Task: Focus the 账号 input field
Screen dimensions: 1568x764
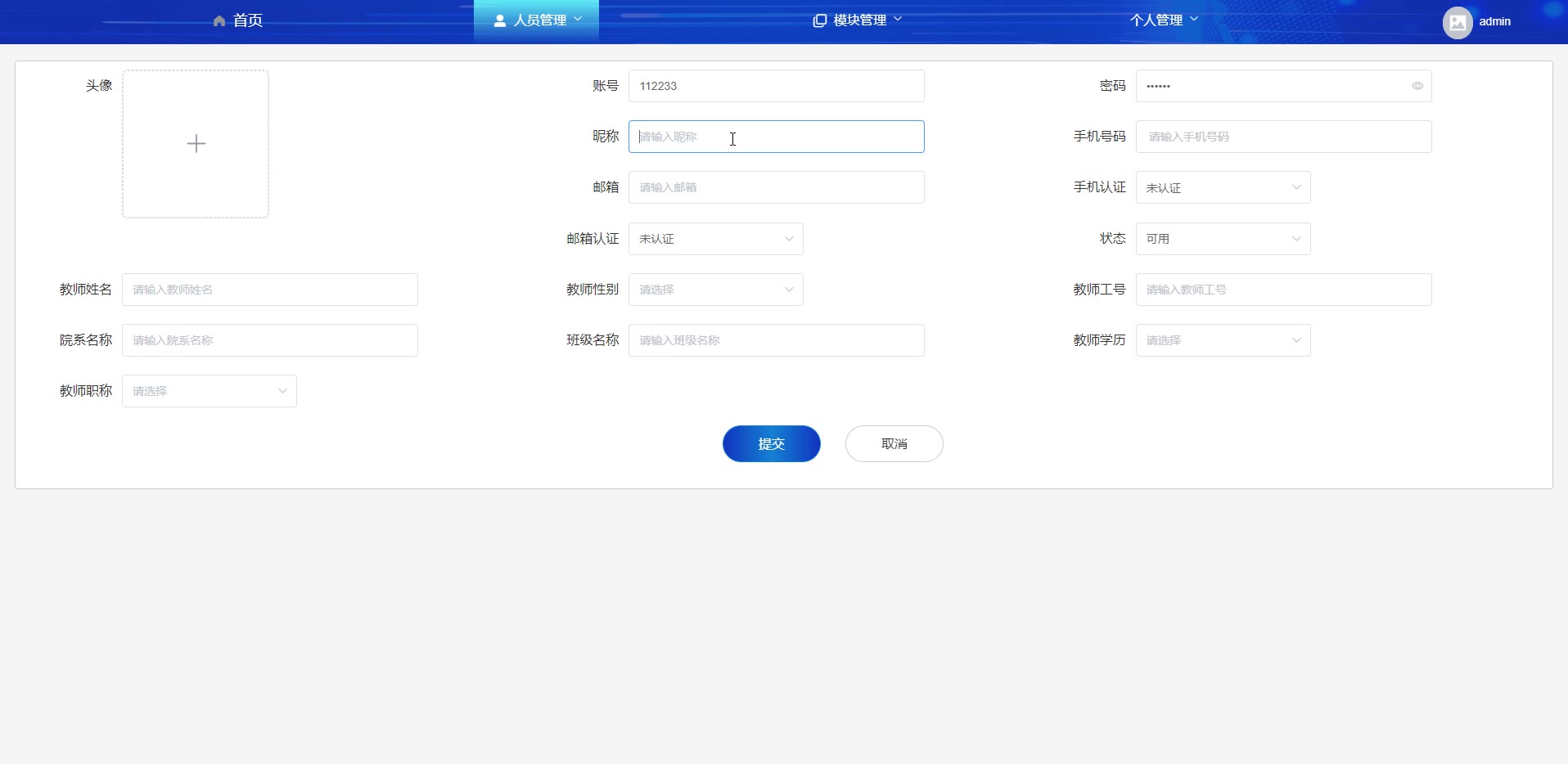Action: tap(776, 86)
